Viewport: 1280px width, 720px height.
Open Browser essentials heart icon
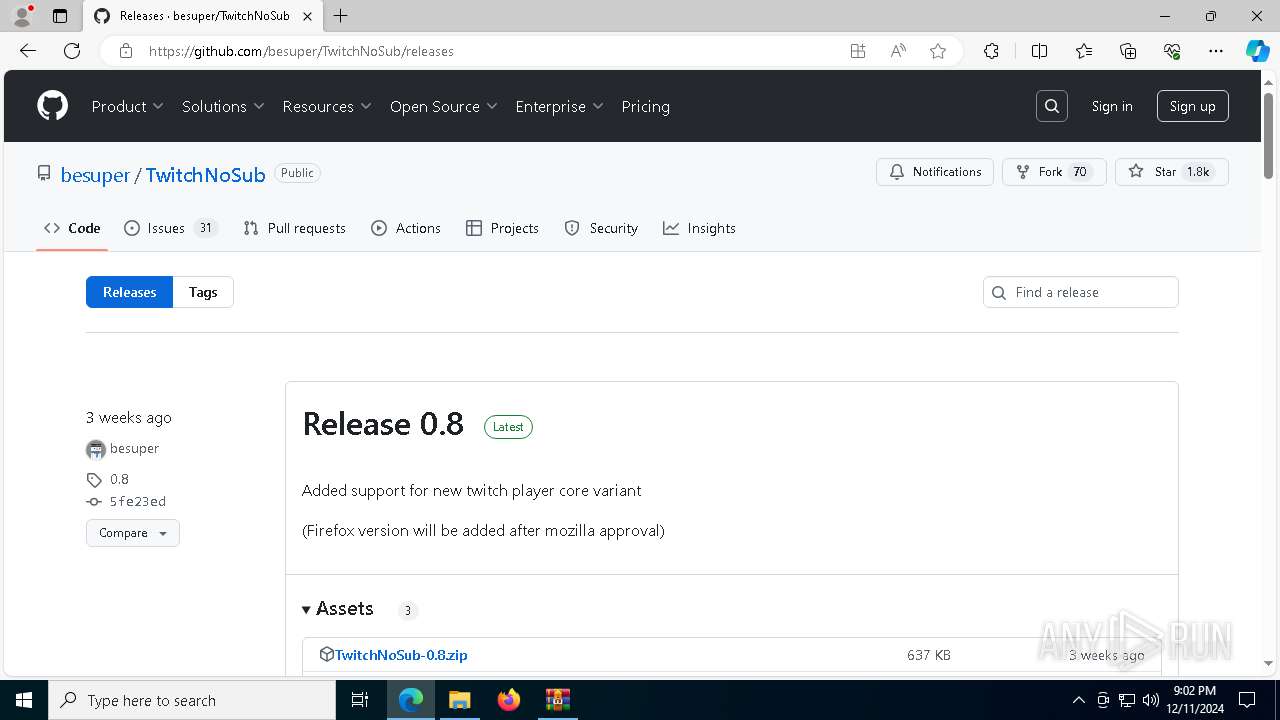click(x=1172, y=51)
